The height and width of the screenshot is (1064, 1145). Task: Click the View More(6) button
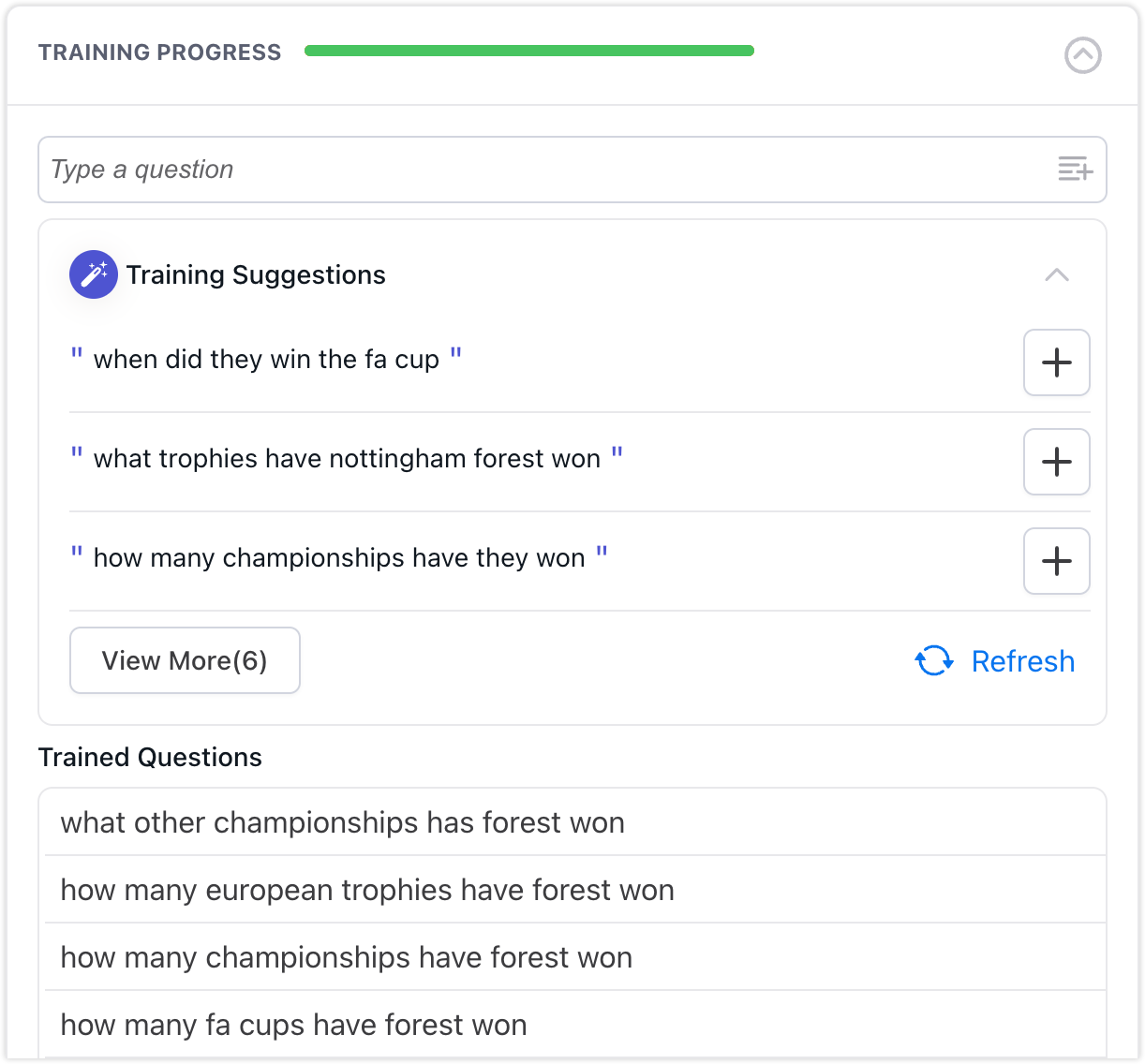(185, 660)
